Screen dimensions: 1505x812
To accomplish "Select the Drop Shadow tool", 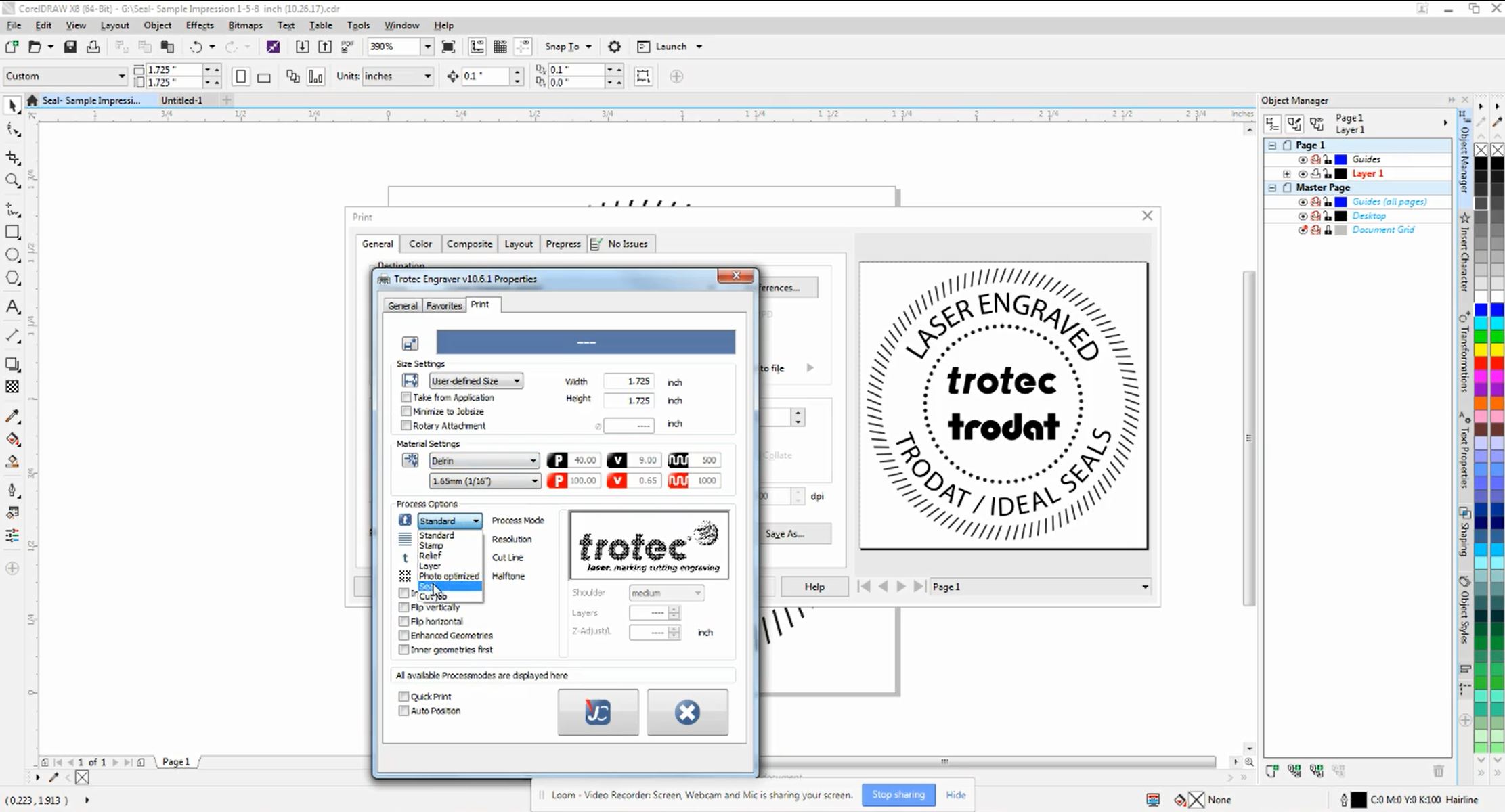I will point(12,364).
